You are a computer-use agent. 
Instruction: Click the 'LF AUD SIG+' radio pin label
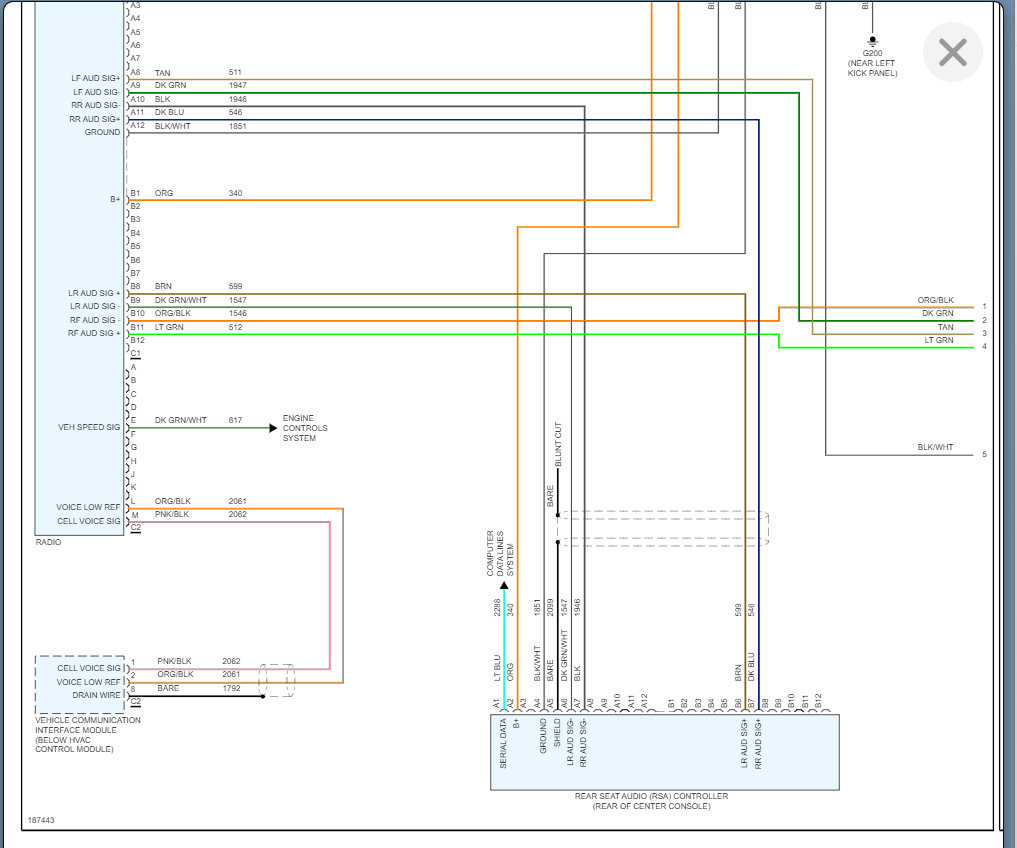(x=95, y=79)
